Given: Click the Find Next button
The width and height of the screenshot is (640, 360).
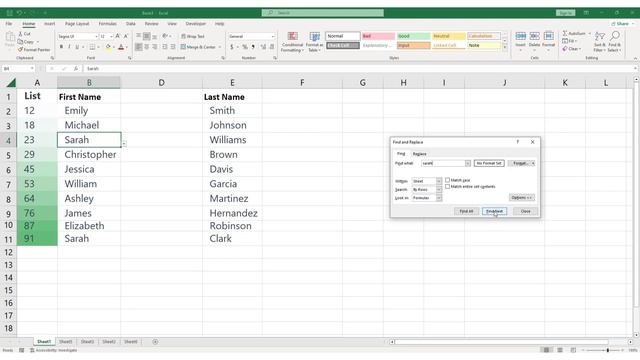Looking at the screenshot, I should (494, 211).
